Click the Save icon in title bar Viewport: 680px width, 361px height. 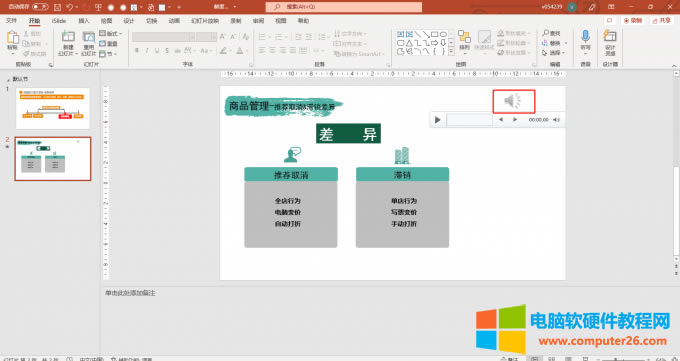point(57,7)
